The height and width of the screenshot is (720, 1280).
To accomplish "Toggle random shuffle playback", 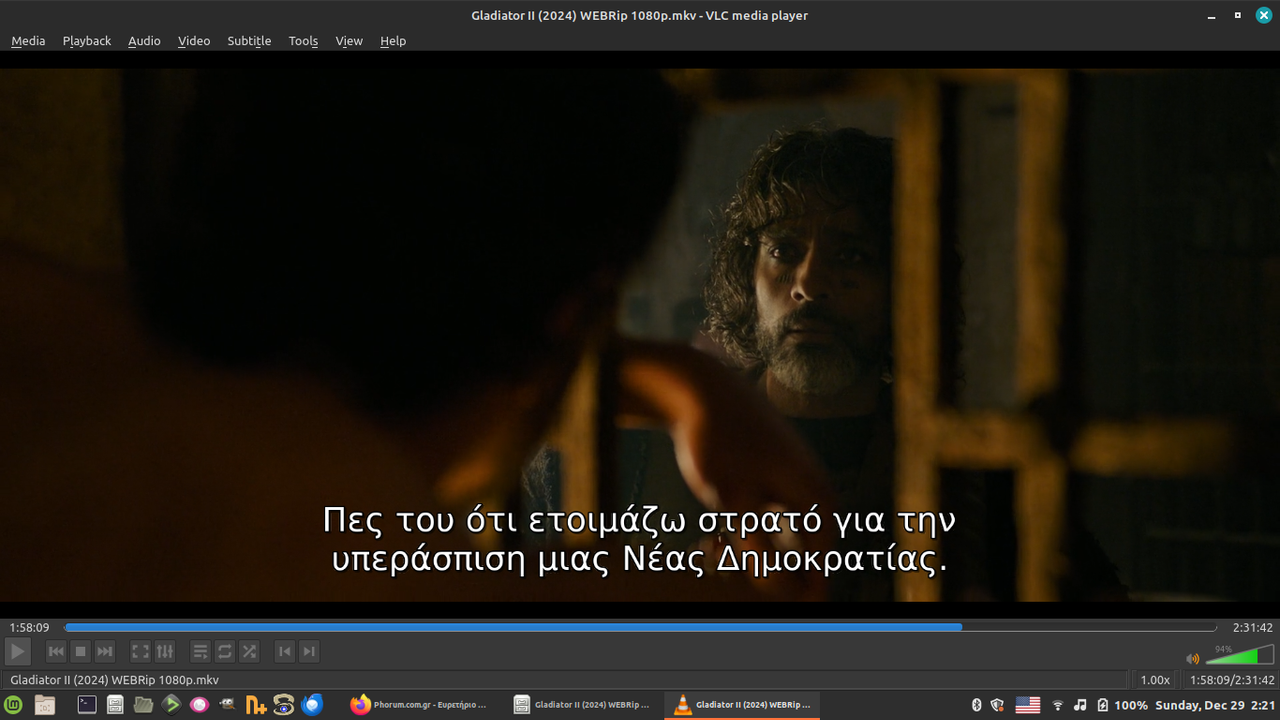I will click(249, 652).
